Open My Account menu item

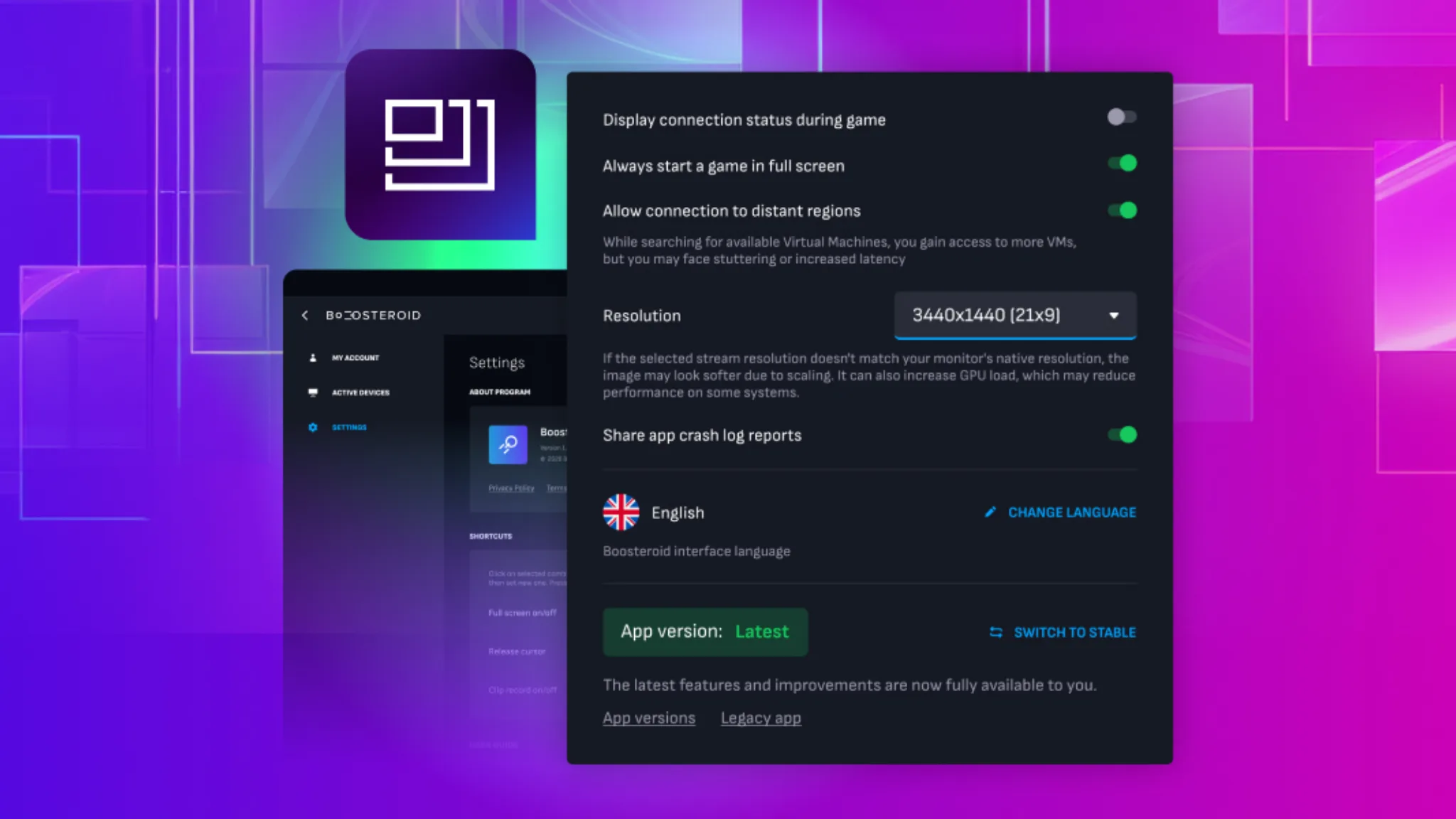click(x=355, y=358)
